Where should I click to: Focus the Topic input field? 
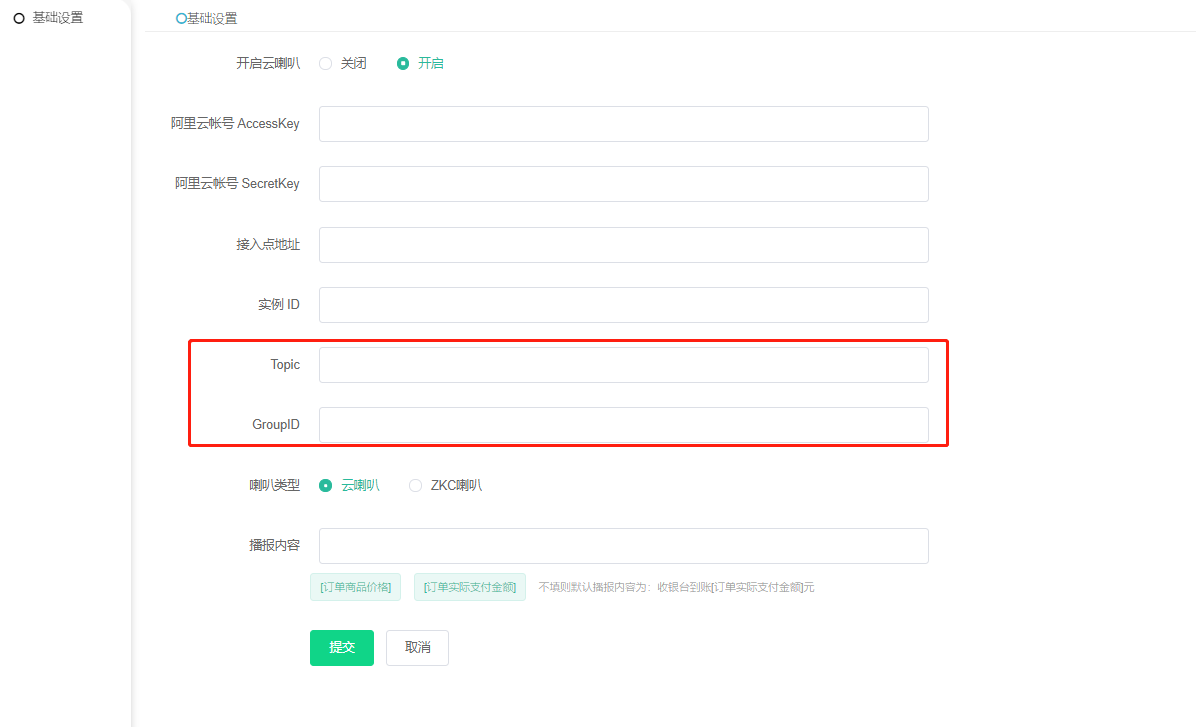point(623,365)
